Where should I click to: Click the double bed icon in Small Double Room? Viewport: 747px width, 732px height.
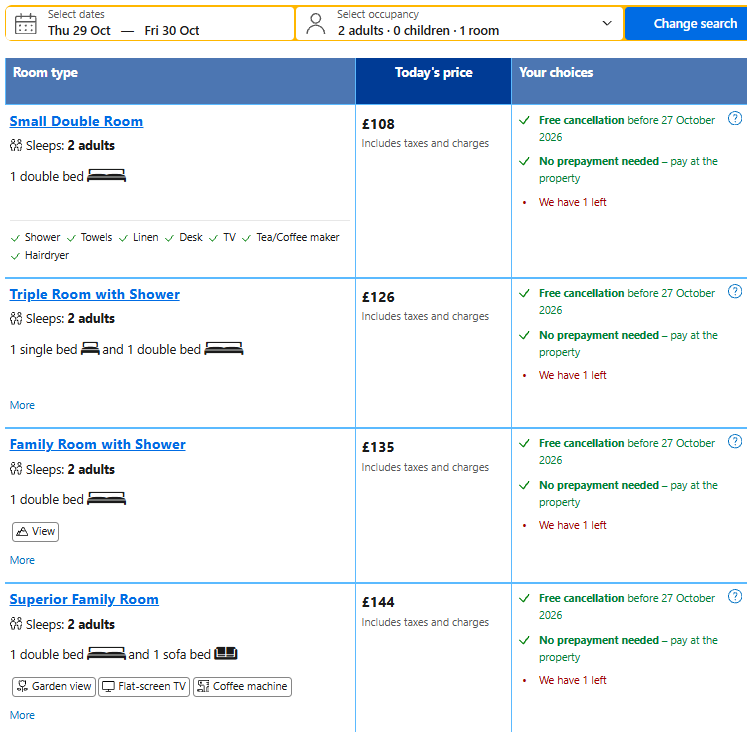(106, 176)
